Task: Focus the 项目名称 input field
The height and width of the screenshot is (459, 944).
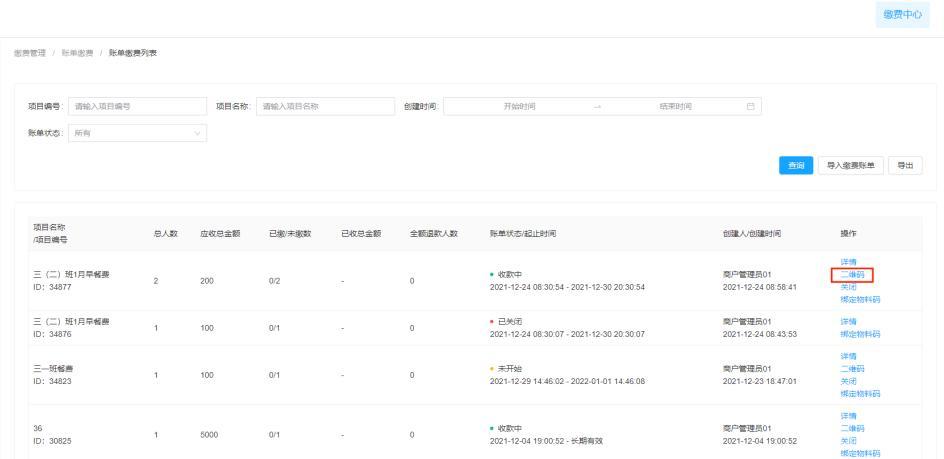Action: [325, 107]
